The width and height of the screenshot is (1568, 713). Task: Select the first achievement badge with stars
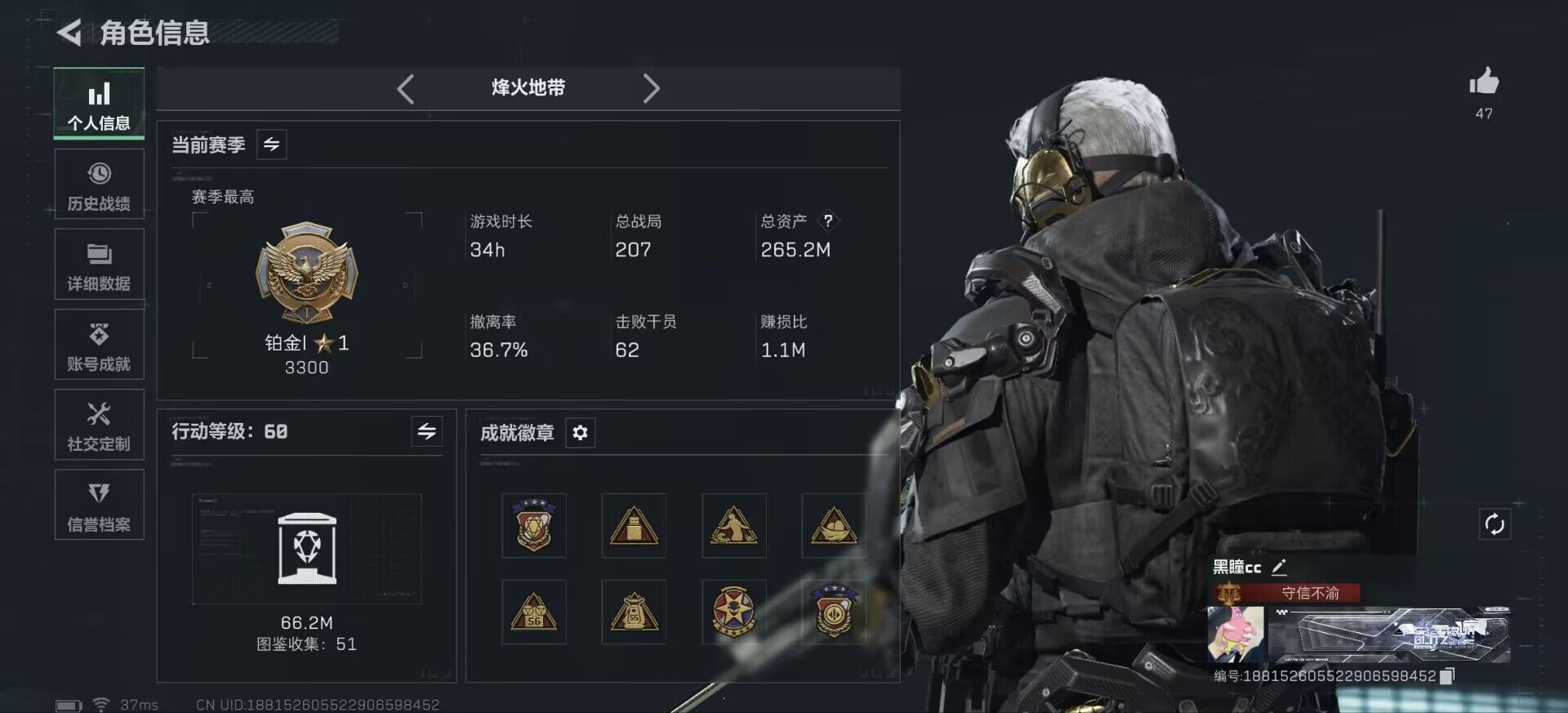click(x=534, y=525)
